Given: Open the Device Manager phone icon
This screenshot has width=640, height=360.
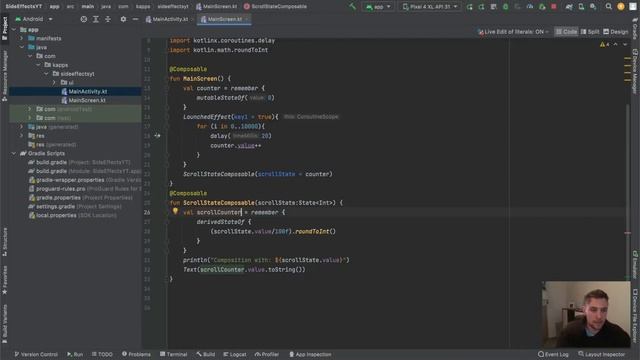Looking at the screenshot, I should coord(581,7).
